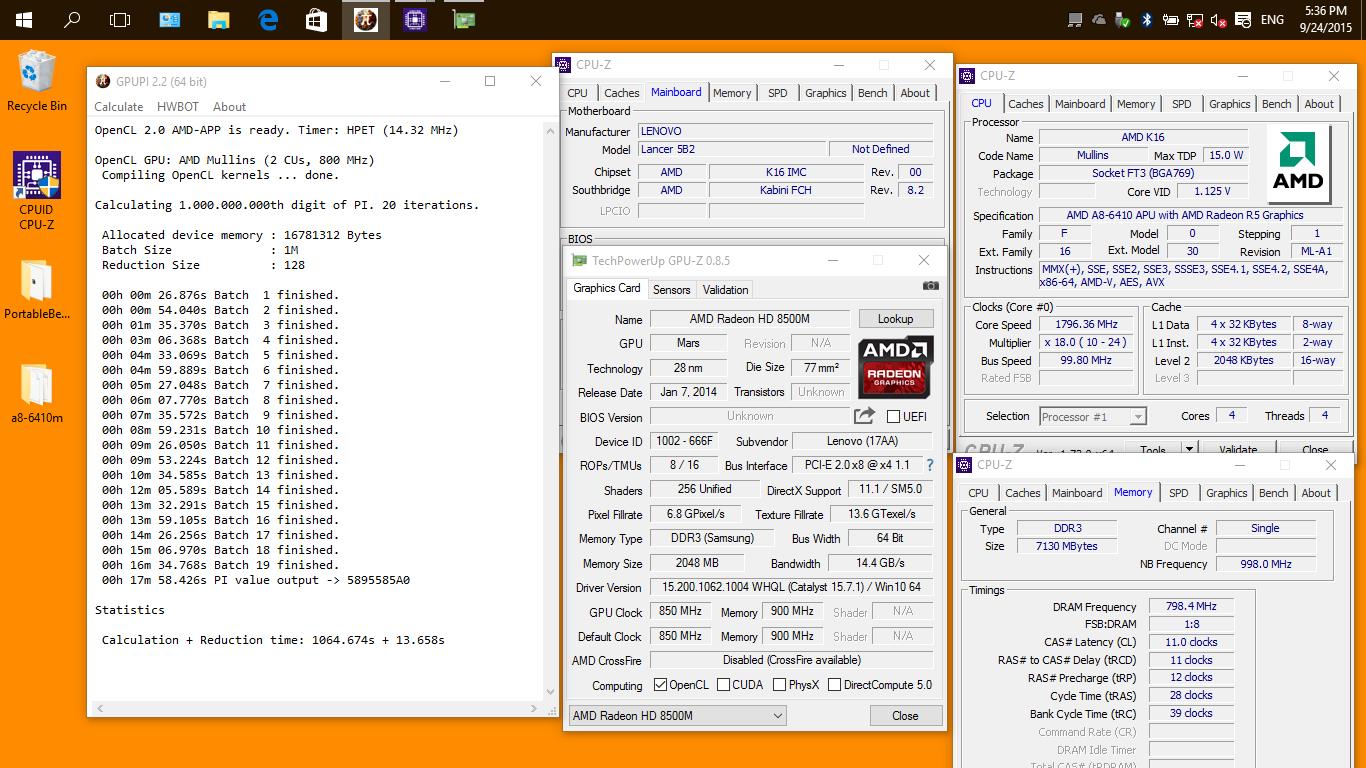Open GPUPI HWBOT menu
The height and width of the screenshot is (768, 1366).
tap(178, 107)
